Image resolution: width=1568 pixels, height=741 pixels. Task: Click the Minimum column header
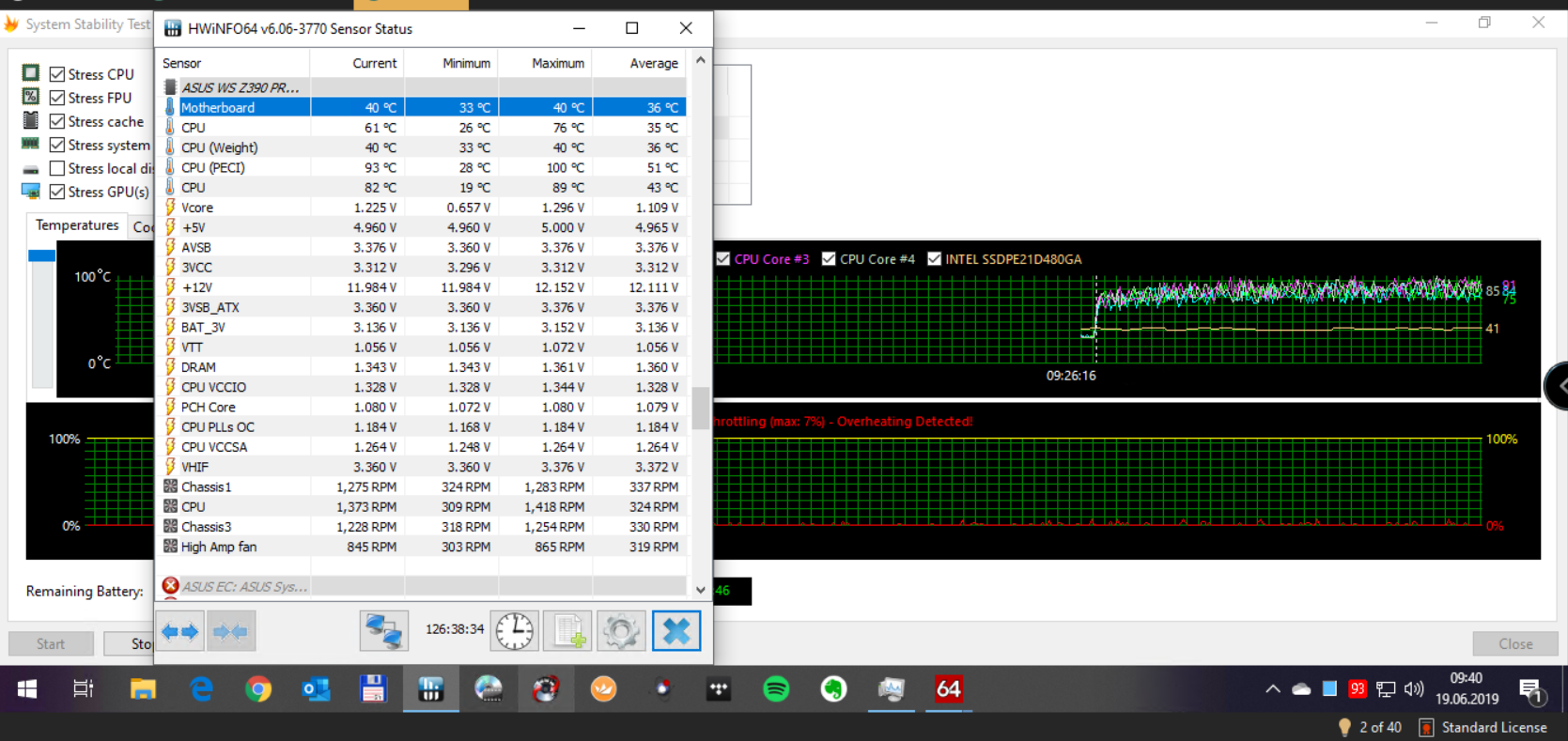(451, 63)
